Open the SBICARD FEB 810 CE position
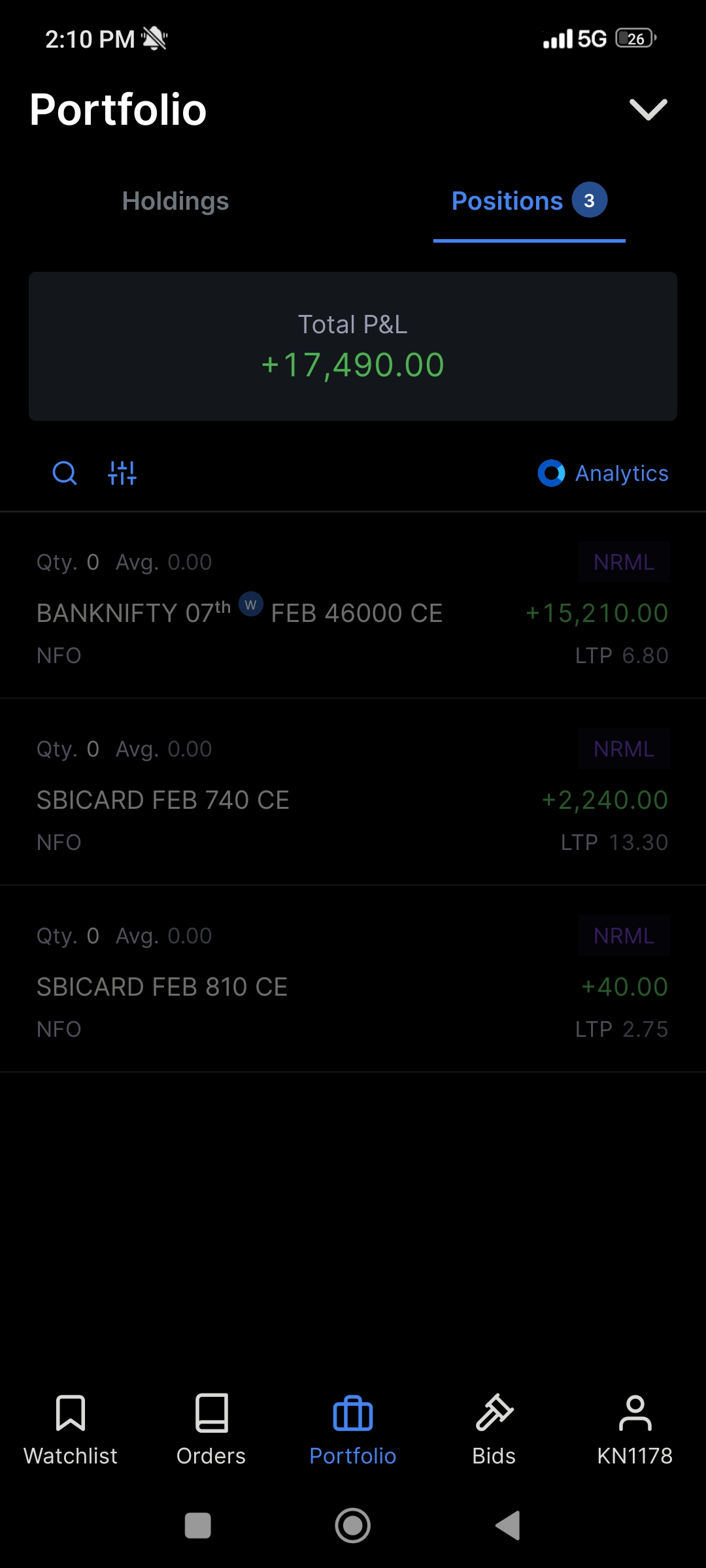The height and width of the screenshot is (1568, 706). (353, 979)
